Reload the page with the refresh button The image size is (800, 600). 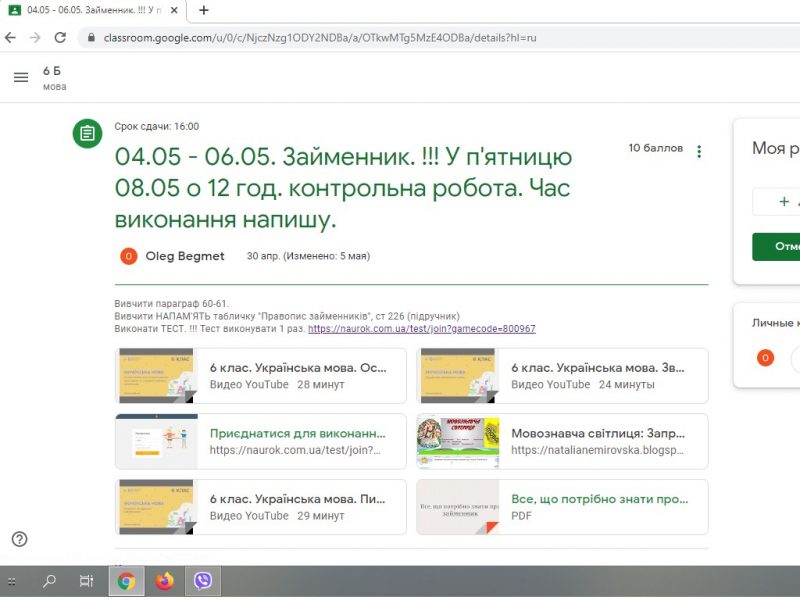60,37
